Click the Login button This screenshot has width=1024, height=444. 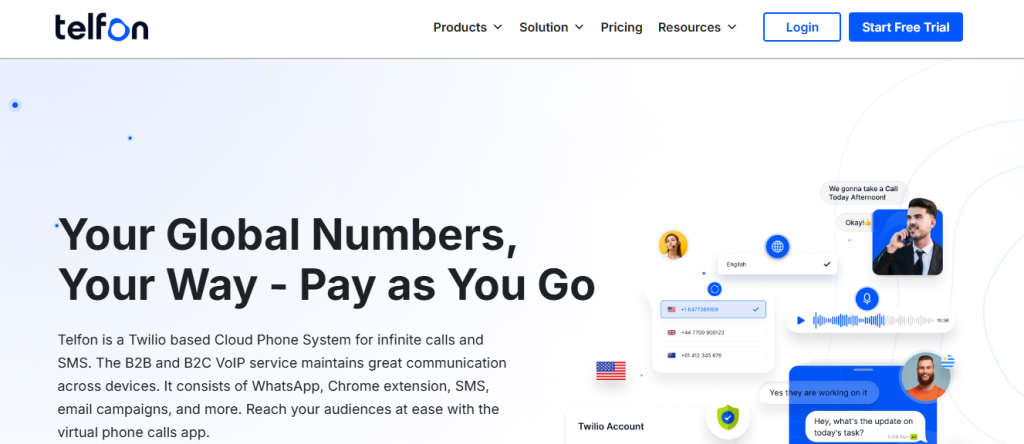[x=802, y=27]
